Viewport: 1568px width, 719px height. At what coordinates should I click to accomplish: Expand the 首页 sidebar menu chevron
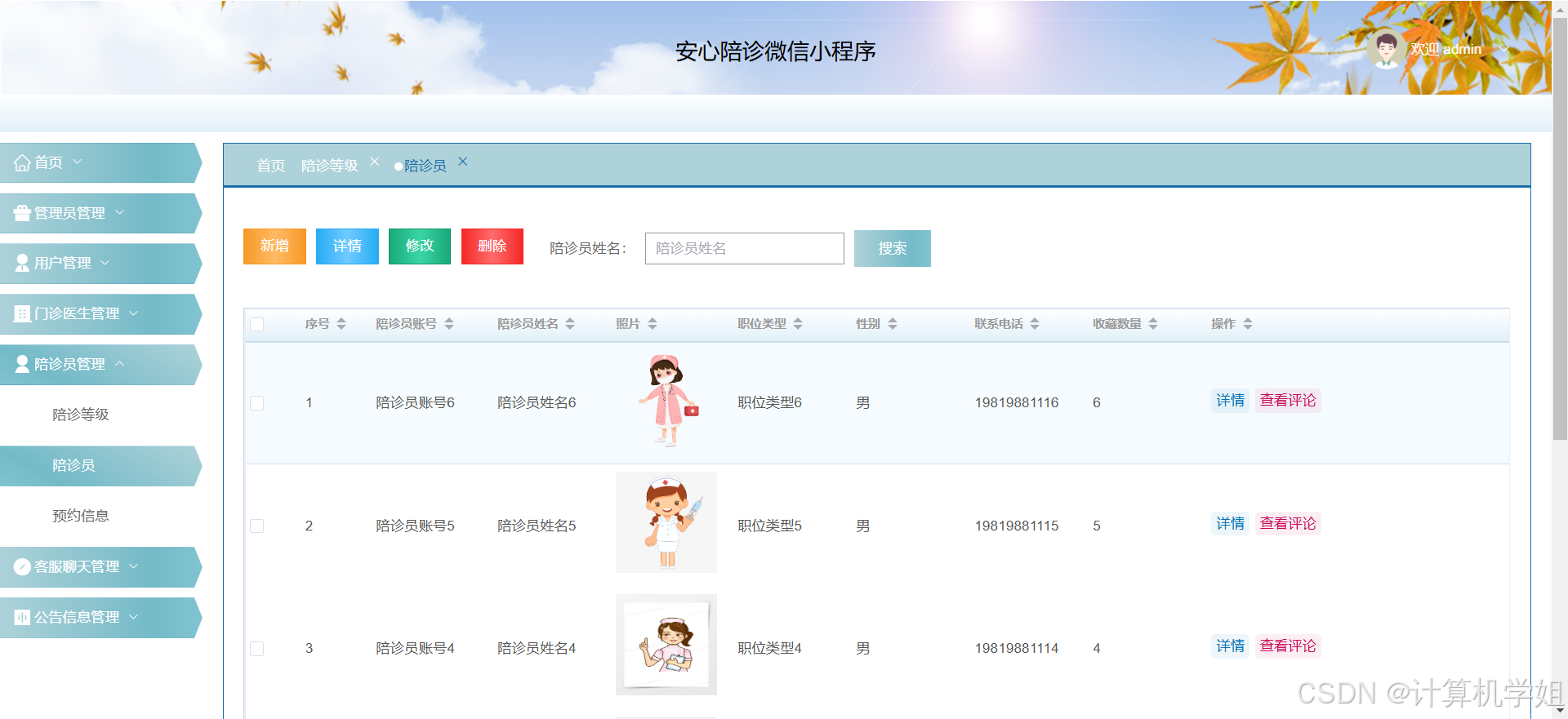[78, 162]
